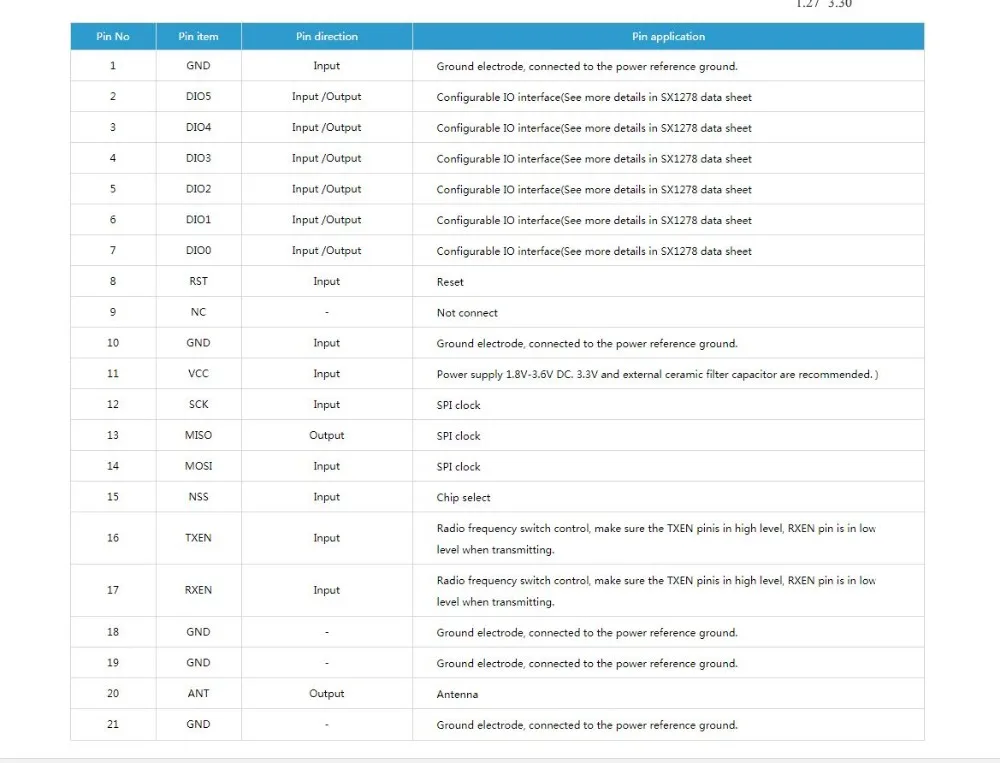This screenshot has height=763, width=1000.
Task: Click the VCC pin item cell
Action: (x=198, y=373)
